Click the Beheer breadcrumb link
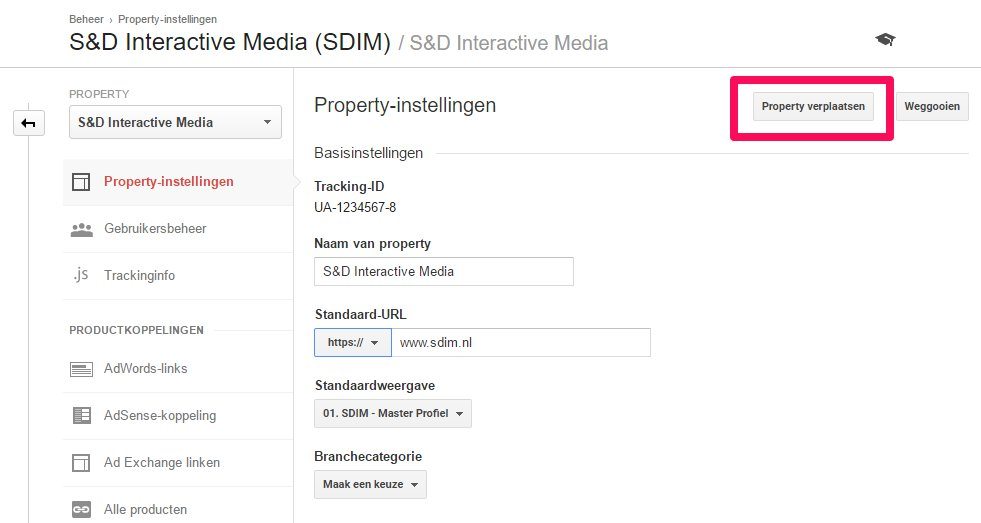The width and height of the screenshot is (981, 523). click(86, 19)
